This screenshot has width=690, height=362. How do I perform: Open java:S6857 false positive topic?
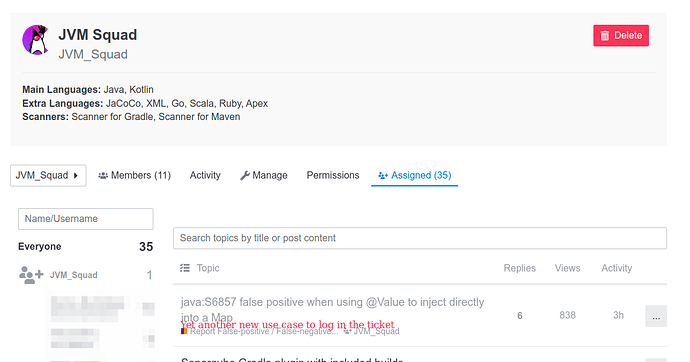coord(332,310)
